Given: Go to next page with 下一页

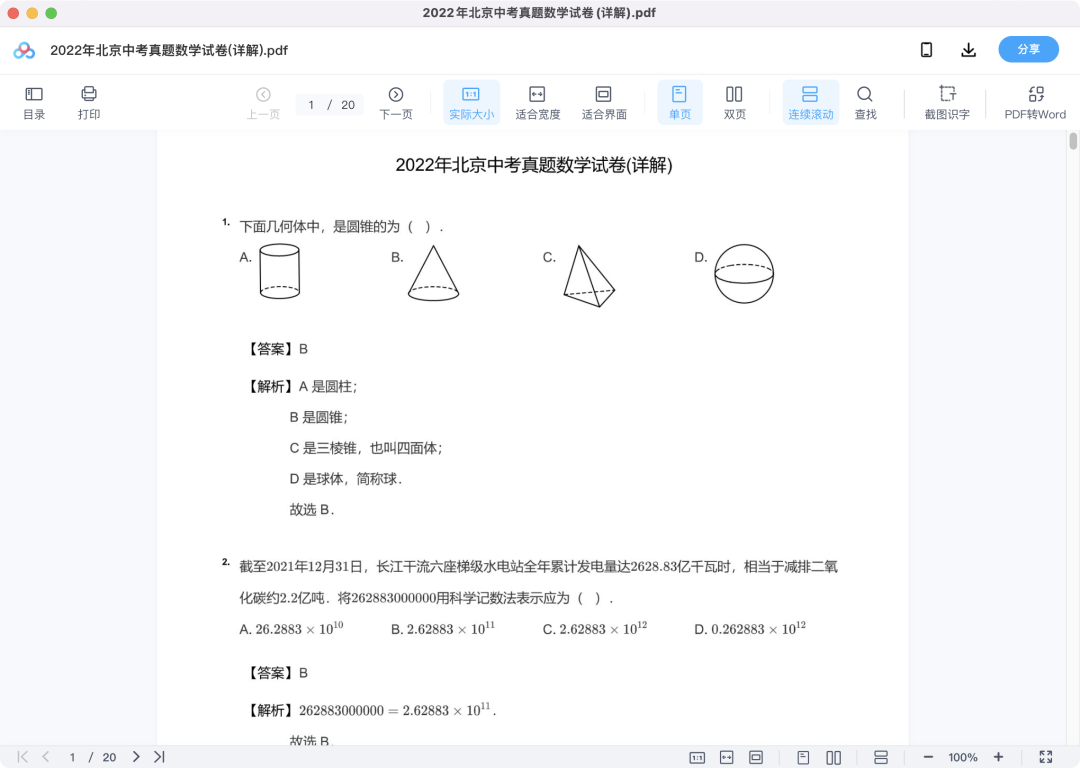Looking at the screenshot, I should (395, 103).
